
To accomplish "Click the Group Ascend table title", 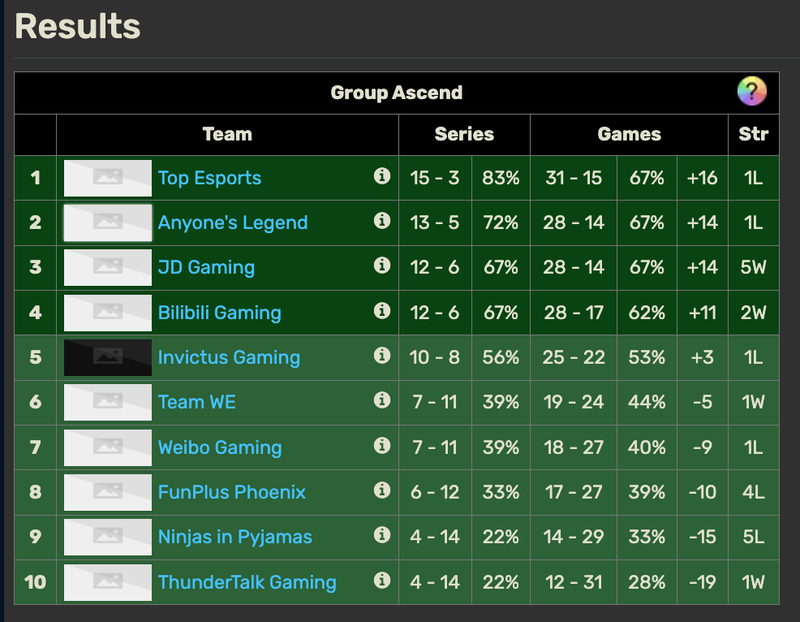I will 396,93.
